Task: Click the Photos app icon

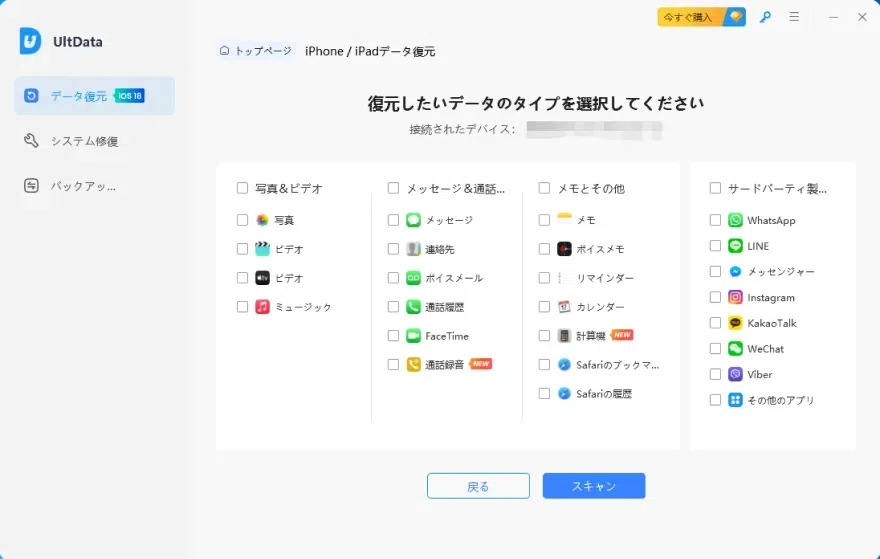Action: coord(262,220)
